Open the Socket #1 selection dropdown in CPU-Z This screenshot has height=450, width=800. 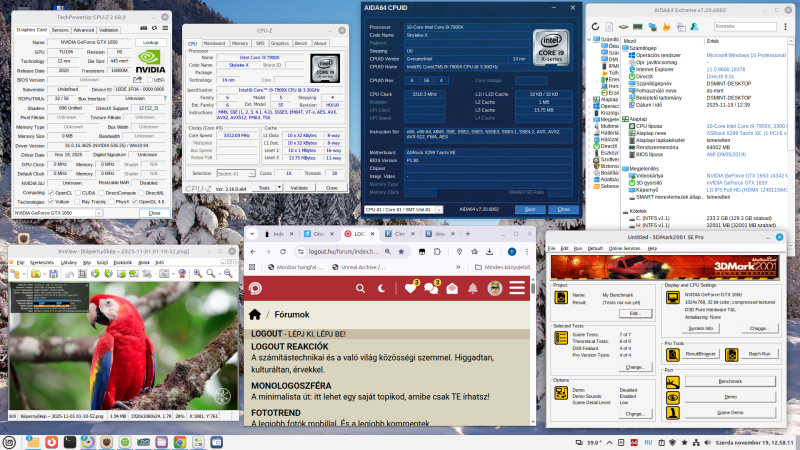[251, 173]
